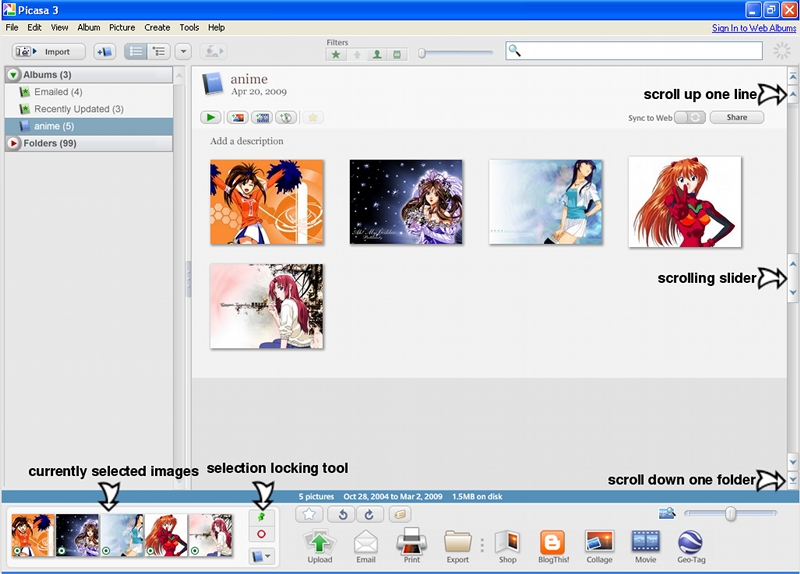Toggle the Sync to Web switch

[x=690, y=118]
